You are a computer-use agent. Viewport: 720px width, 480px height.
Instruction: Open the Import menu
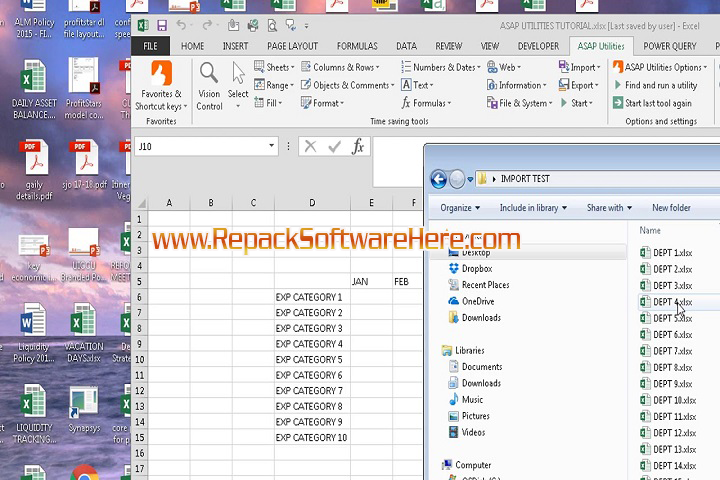coord(579,67)
